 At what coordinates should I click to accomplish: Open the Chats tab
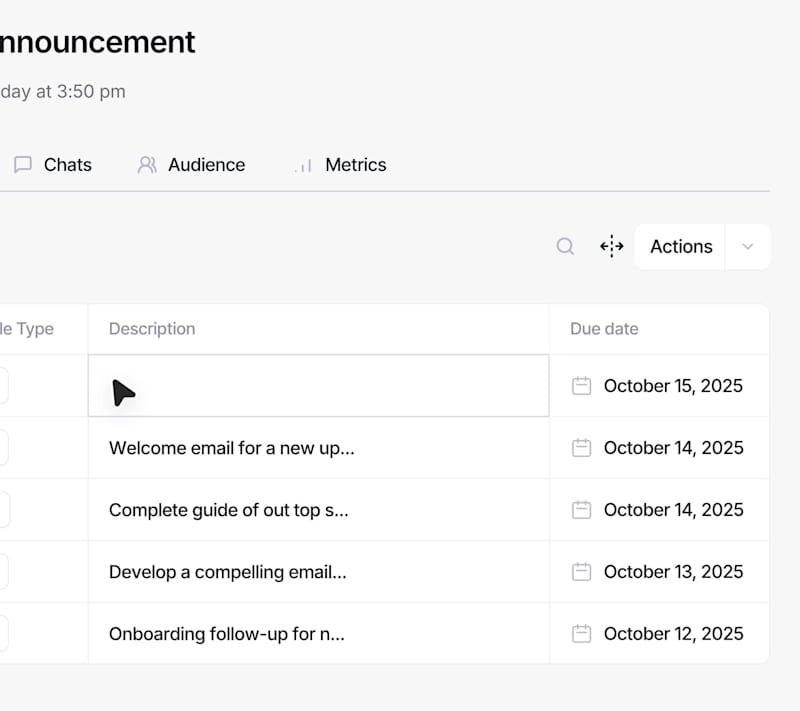point(67,165)
